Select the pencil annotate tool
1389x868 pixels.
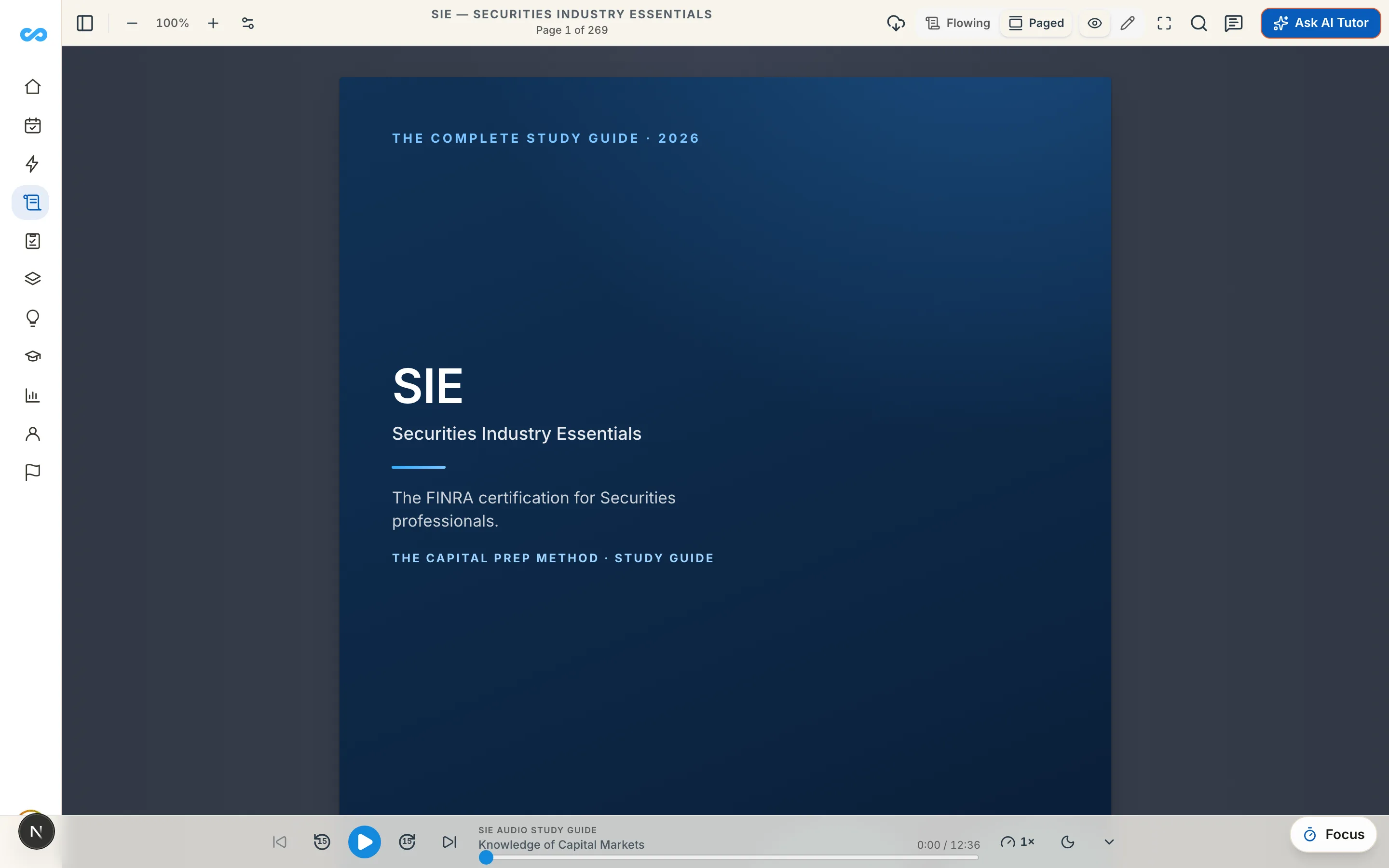tap(1127, 23)
